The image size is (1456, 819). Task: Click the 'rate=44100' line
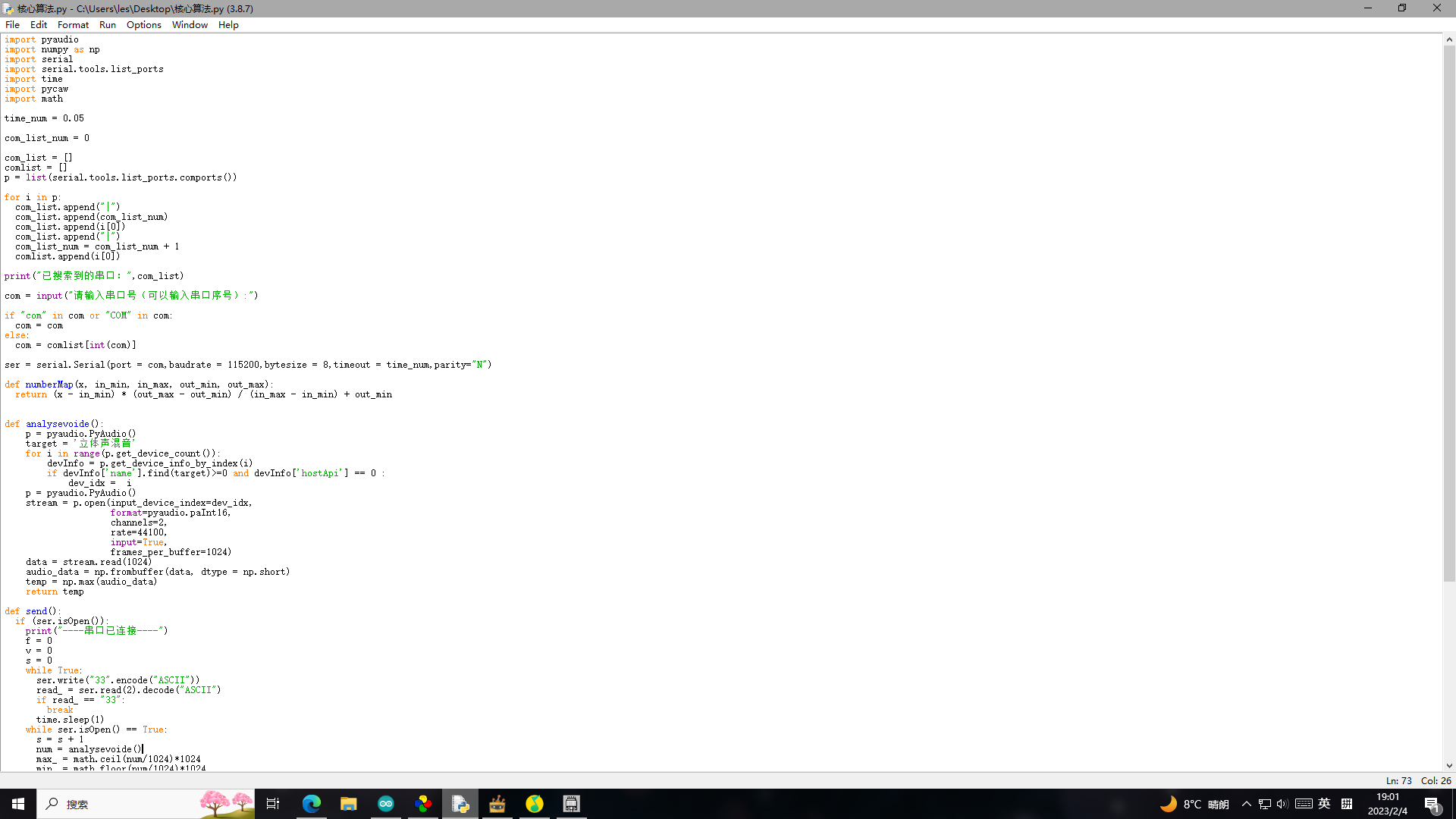[x=139, y=532]
